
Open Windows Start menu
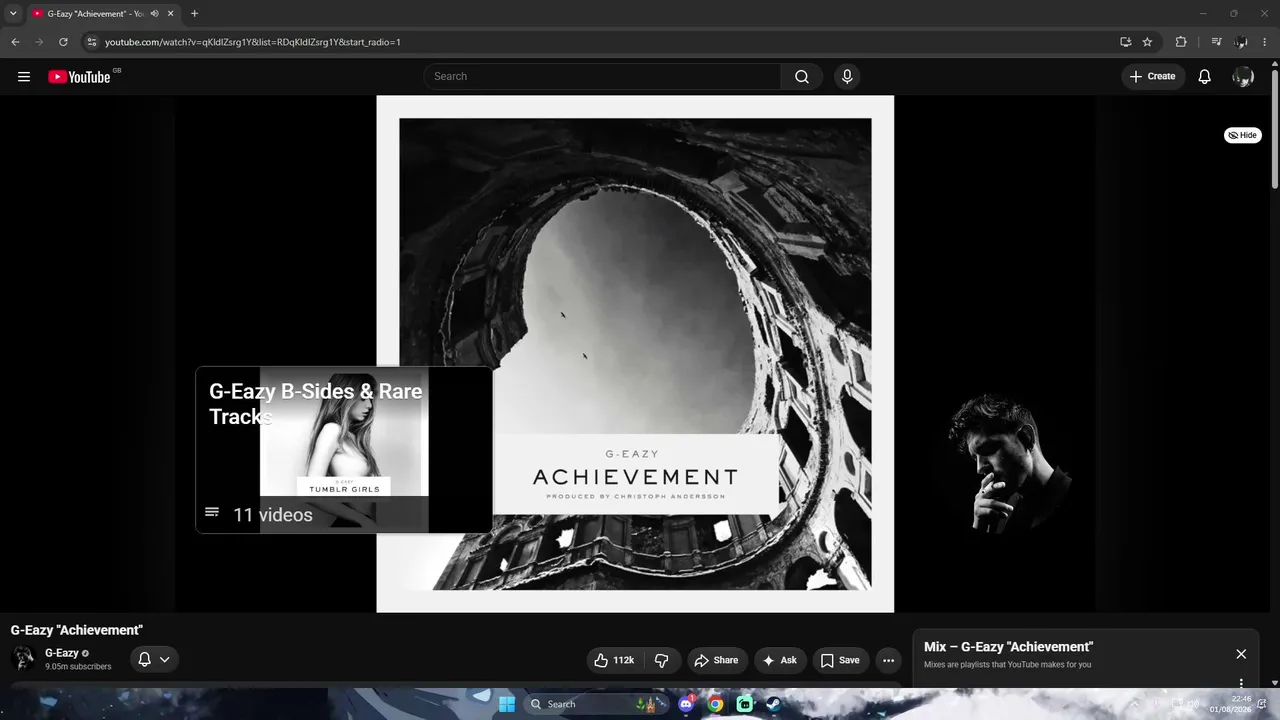(506, 704)
